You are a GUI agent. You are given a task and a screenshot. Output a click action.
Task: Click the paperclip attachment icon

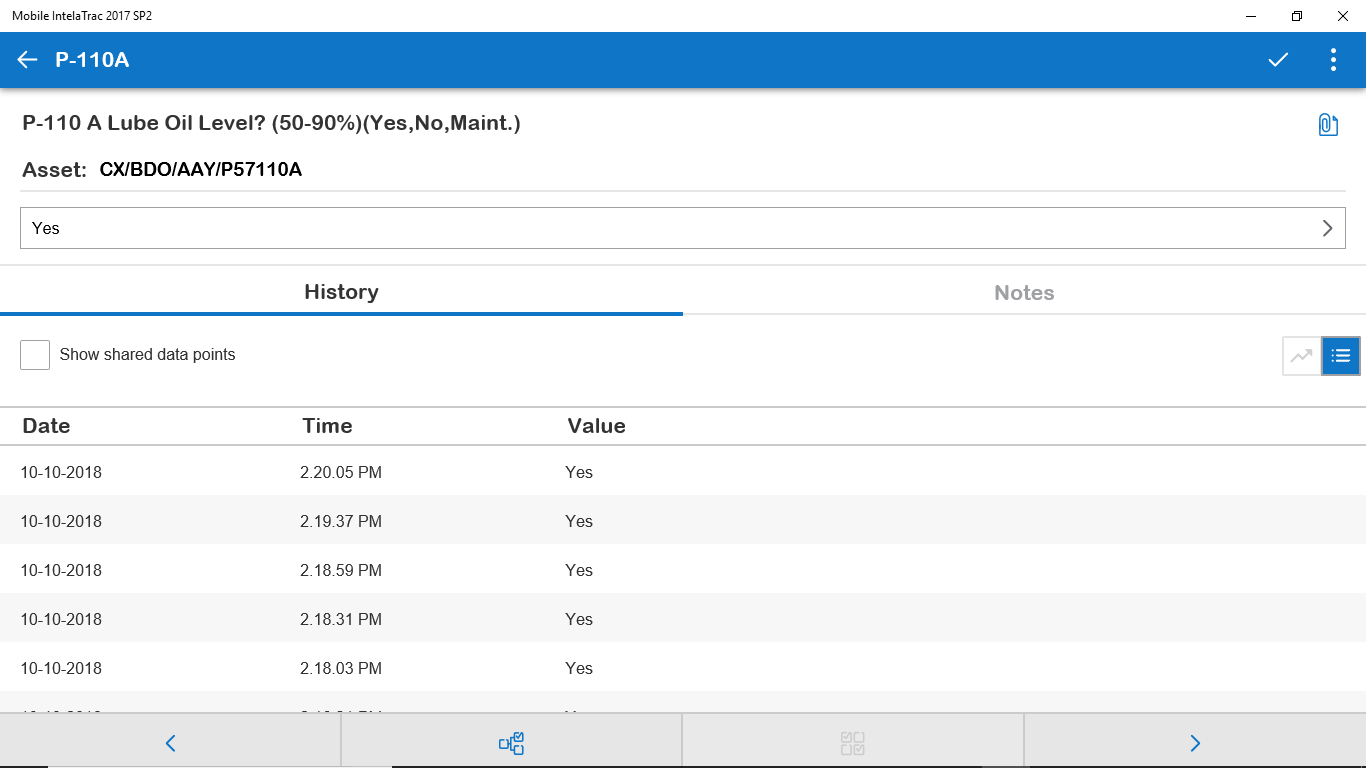pos(1327,125)
